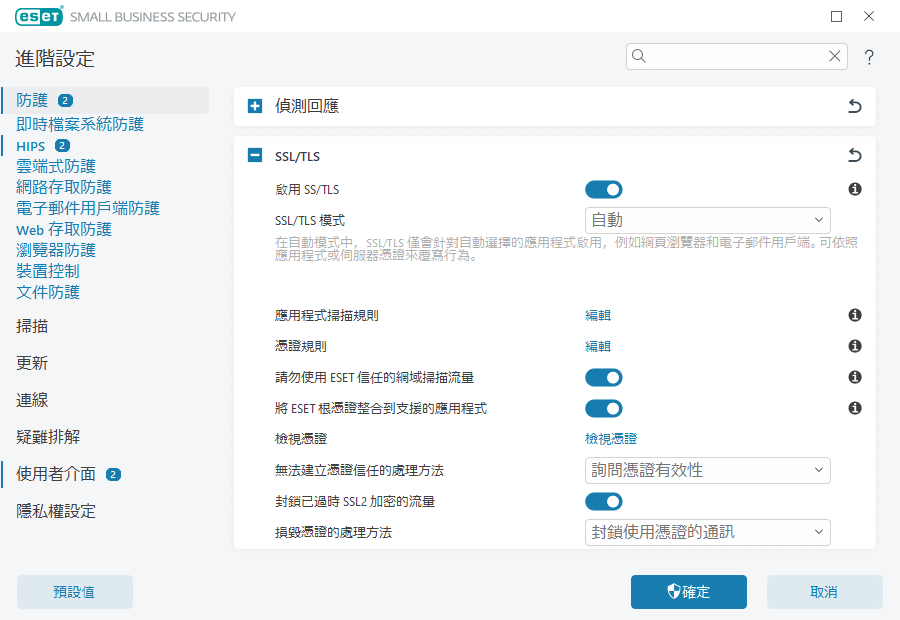Select 網路存取防護 in the sidebar

coord(64,187)
